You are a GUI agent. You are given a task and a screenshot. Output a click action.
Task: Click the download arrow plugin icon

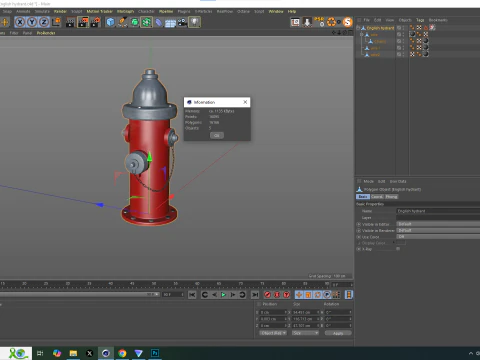click(x=307, y=22)
